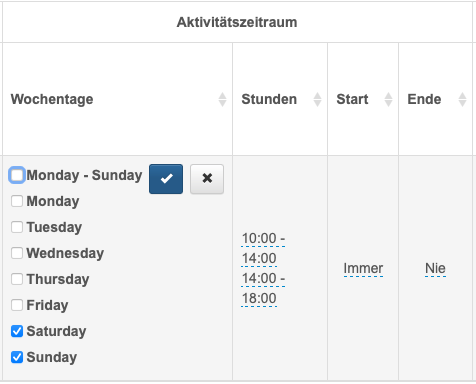The width and height of the screenshot is (476, 384).
Task: Click the Wochentage column header label
Action: pos(52,99)
